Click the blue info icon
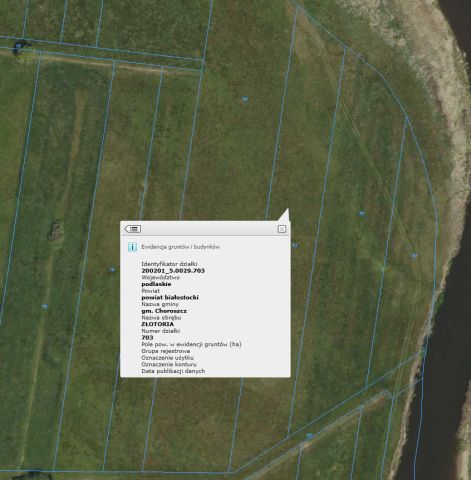The width and height of the screenshot is (471, 480). click(132, 247)
